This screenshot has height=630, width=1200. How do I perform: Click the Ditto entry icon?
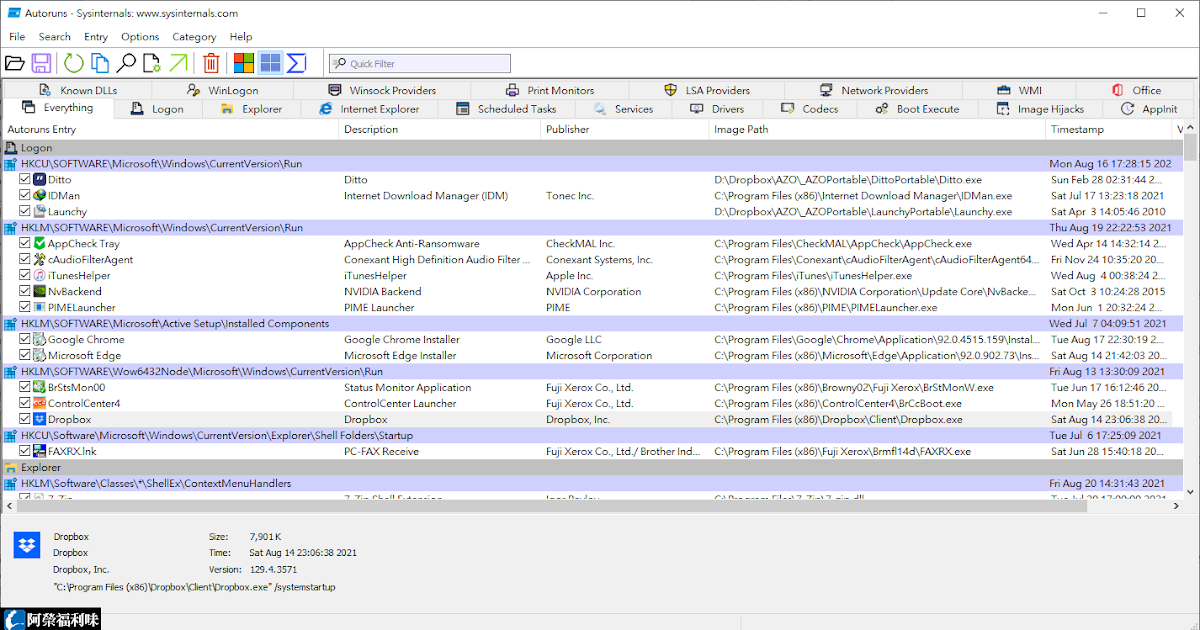40,179
